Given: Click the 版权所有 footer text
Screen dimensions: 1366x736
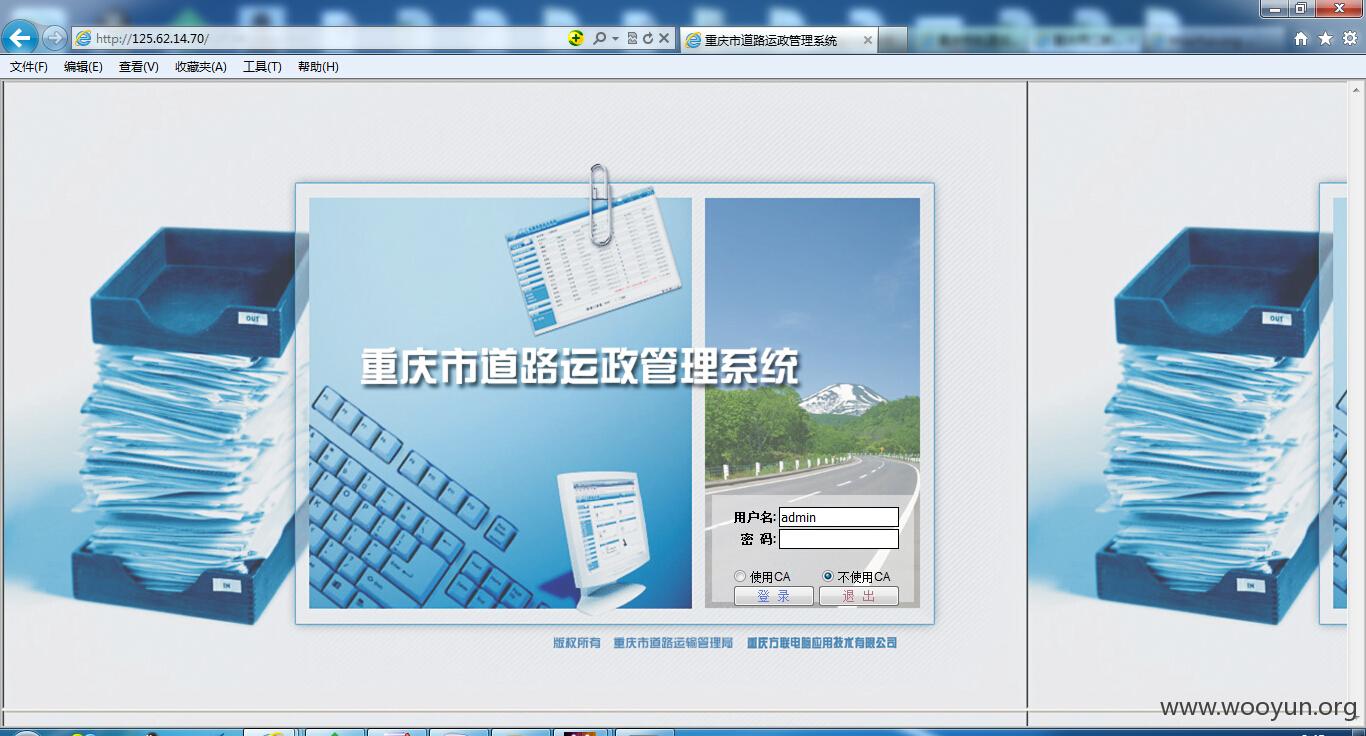Looking at the screenshot, I should (577, 643).
